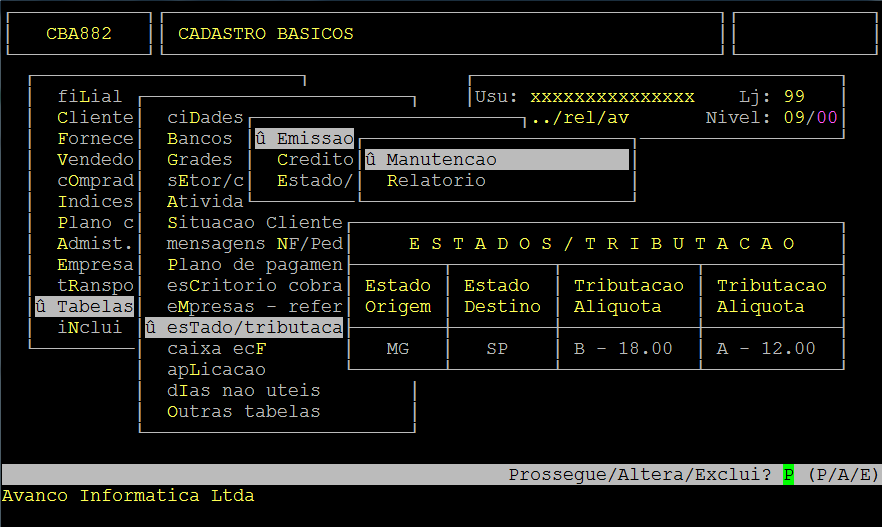Open Outras tabelas at submenu bottom

(x=243, y=412)
